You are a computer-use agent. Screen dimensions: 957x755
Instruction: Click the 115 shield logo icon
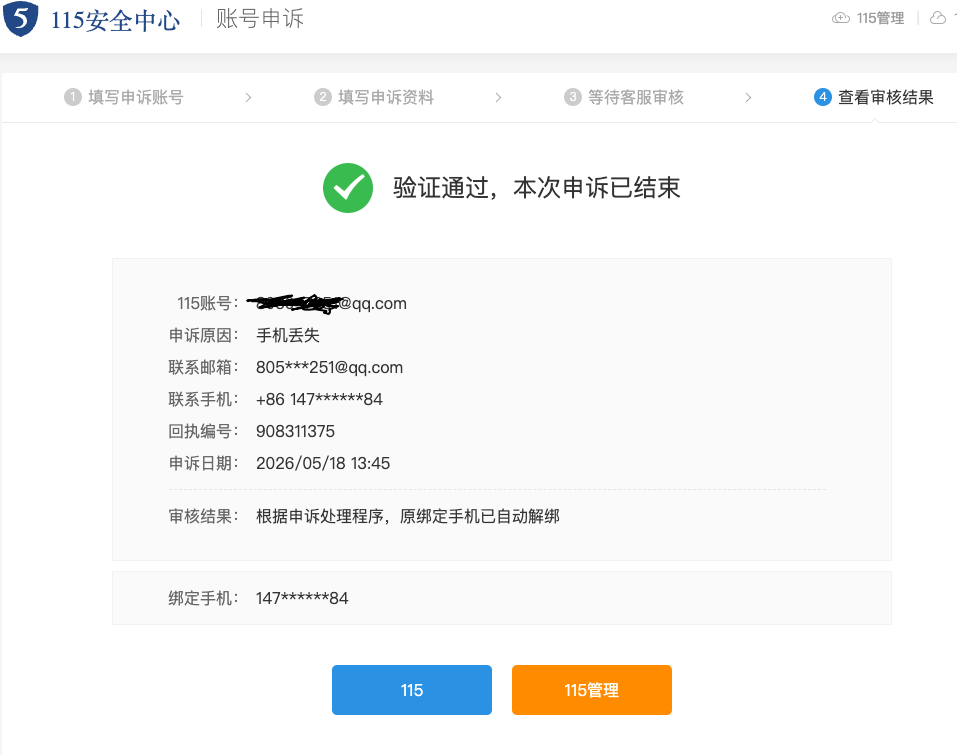point(21,18)
